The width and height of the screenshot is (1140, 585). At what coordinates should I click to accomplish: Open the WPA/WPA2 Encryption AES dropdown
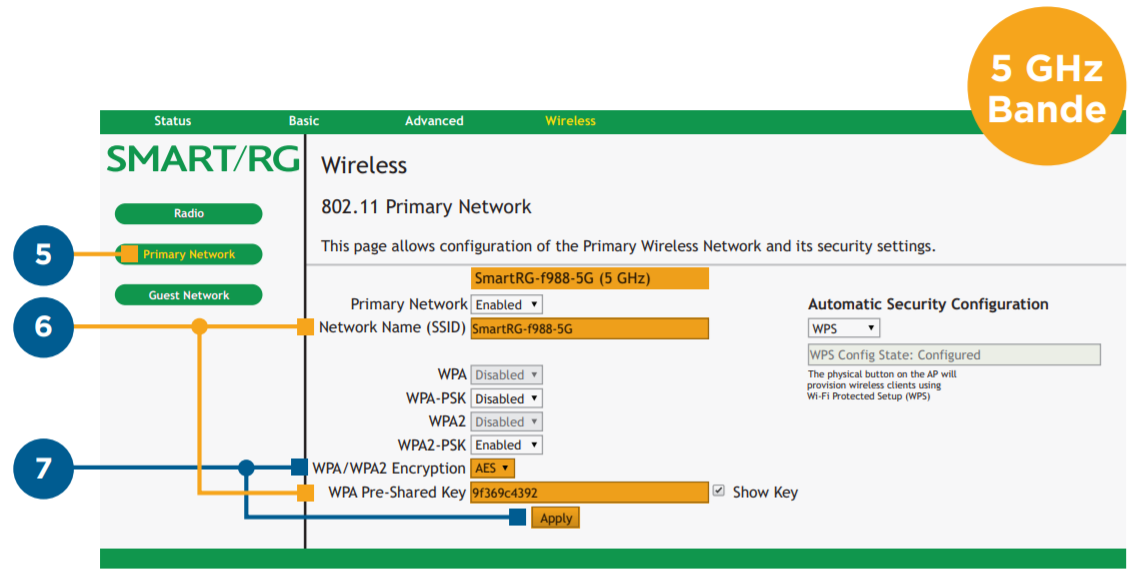pos(493,469)
